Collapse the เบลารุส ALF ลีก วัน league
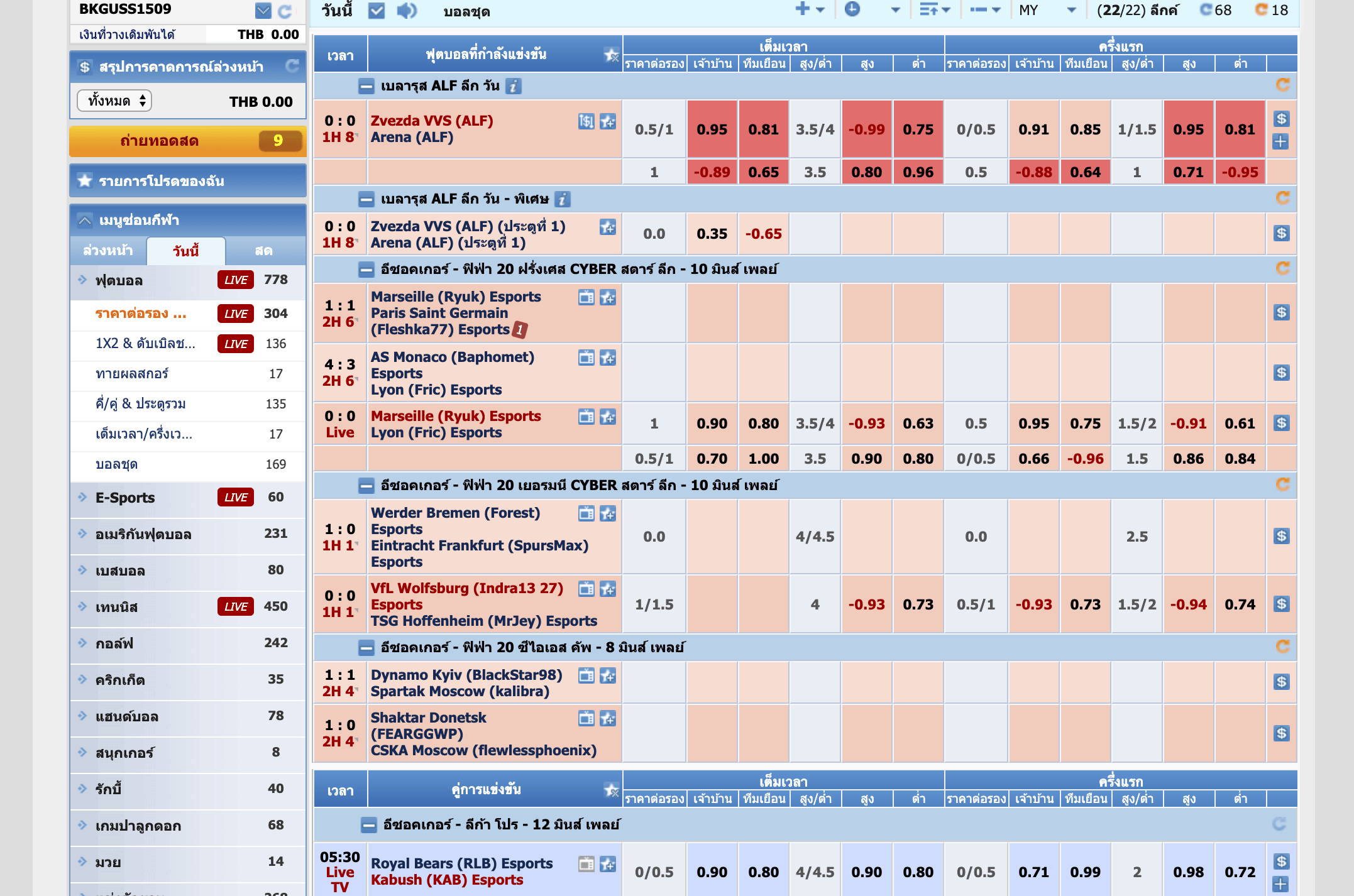The height and width of the screenshot is (896, 1354). (x=366, y=86)
